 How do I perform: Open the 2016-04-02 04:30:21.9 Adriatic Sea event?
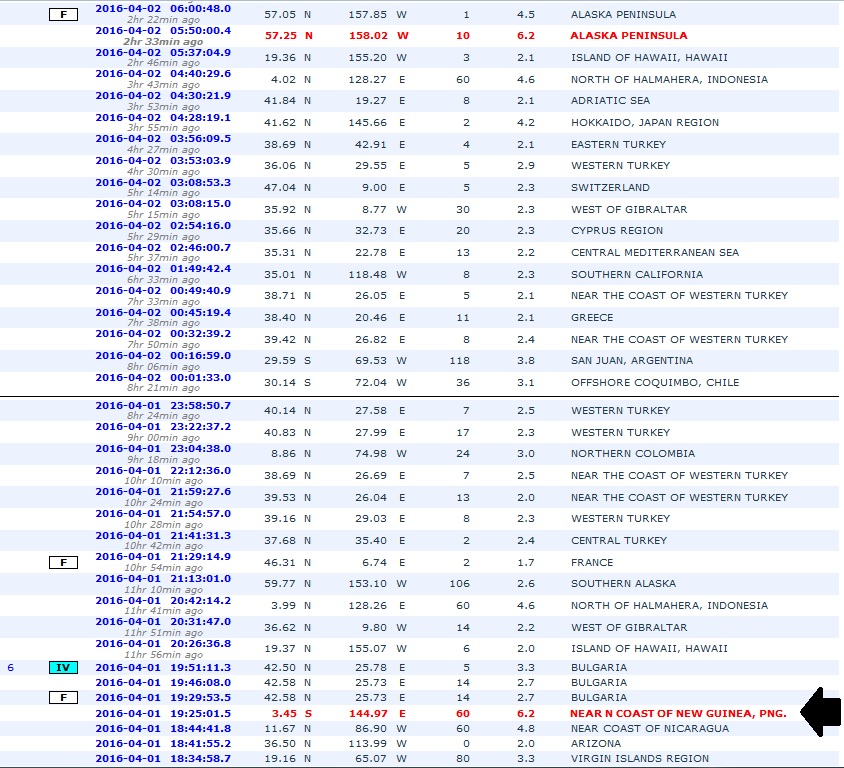[x=163, y=96]
